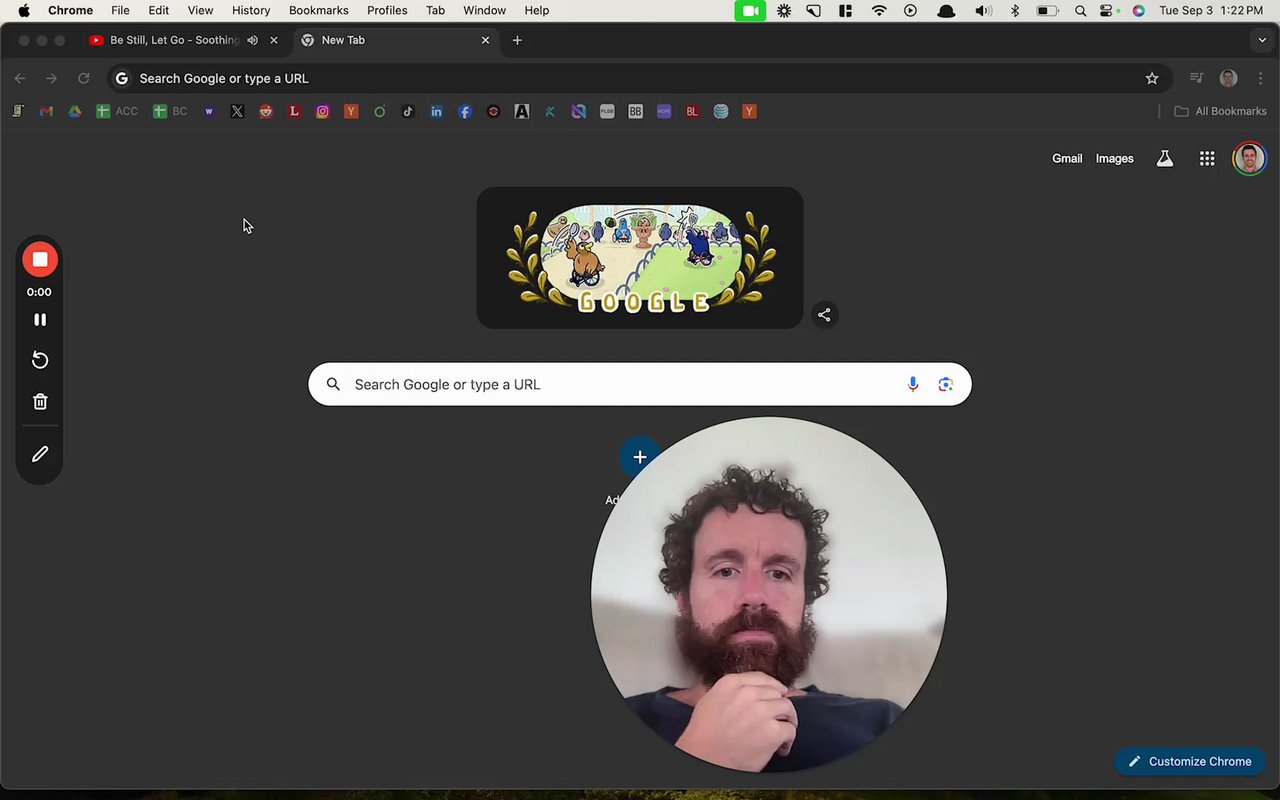This screenshot has height=800, width=1280.
Task: Reload the page
Action: [x=84, y=78]
